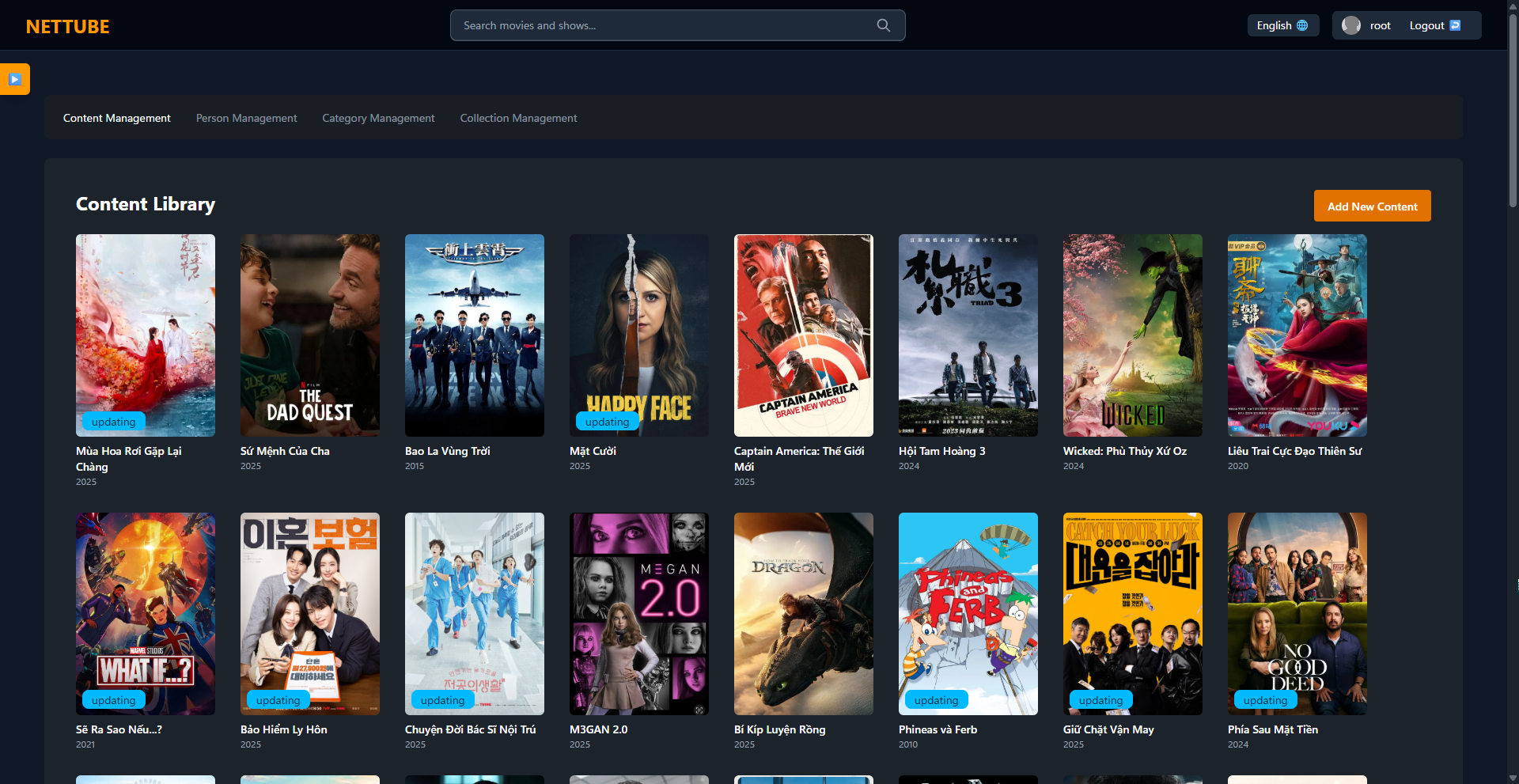The width and height of the screenshot is (1519, 784).
Task: Click the title Giữ Chặt Vận May
Action: click(1108, 729)
